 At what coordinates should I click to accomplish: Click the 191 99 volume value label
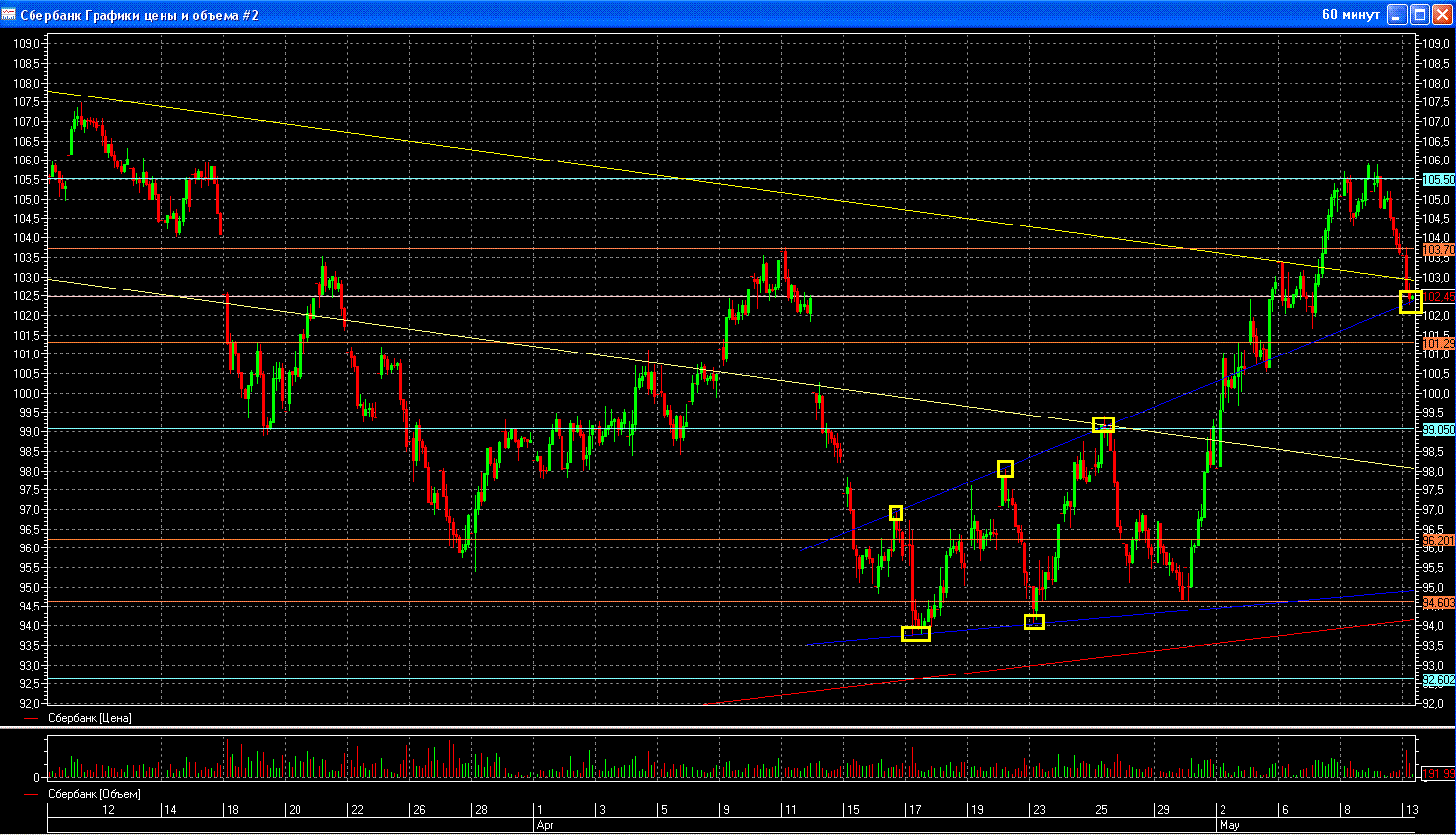coord(1437,774)
